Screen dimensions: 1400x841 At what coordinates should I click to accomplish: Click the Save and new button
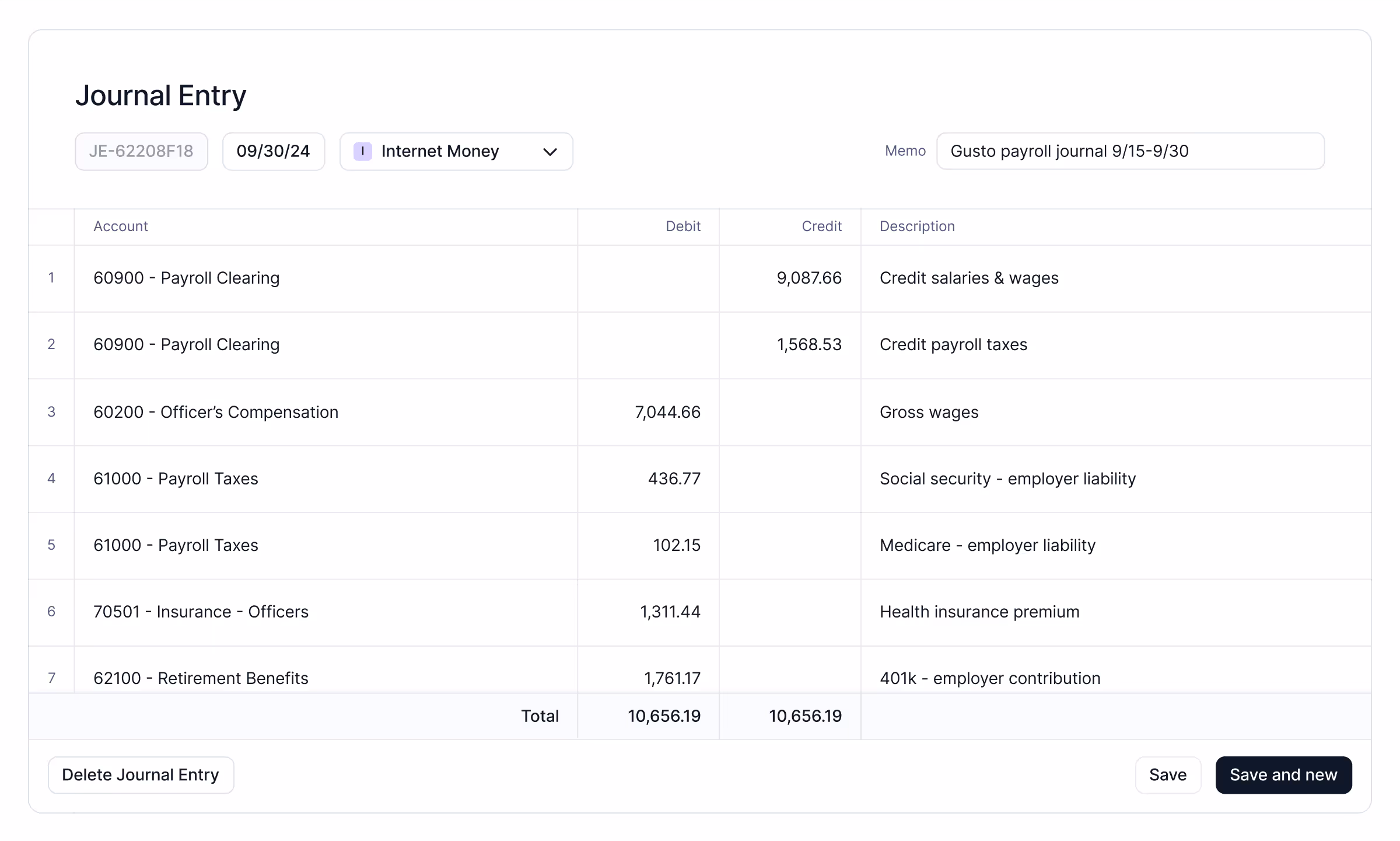click(x=1283, y=775)
